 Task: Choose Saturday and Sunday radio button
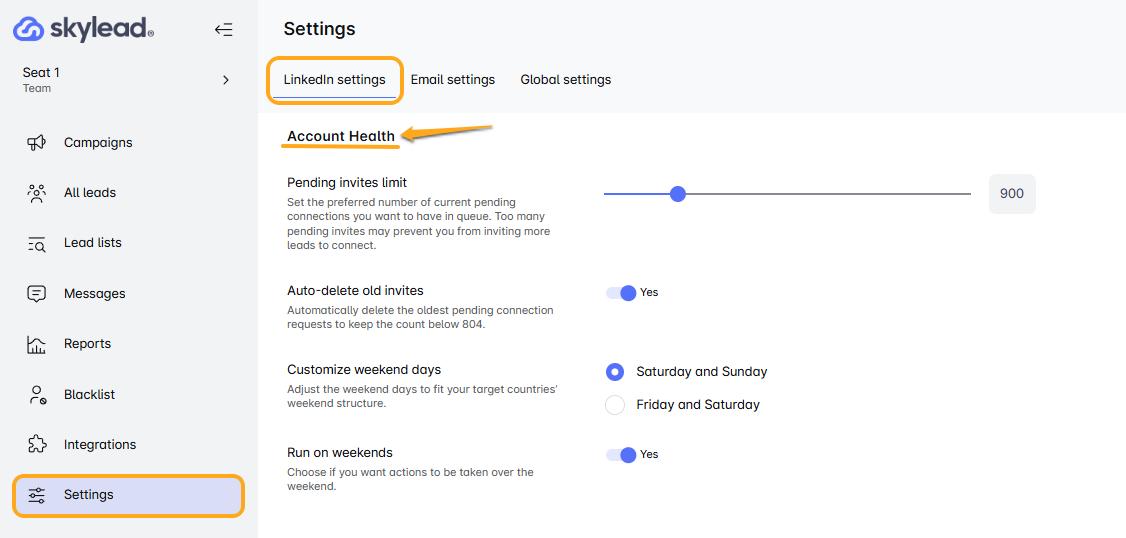(616, 372)
